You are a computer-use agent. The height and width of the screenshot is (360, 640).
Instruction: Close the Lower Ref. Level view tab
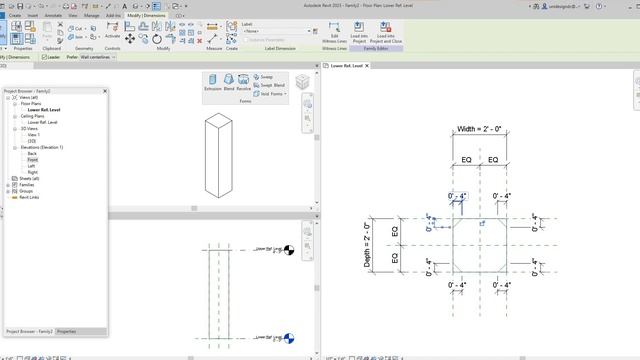pyautogui.click(x=367, y=65)
